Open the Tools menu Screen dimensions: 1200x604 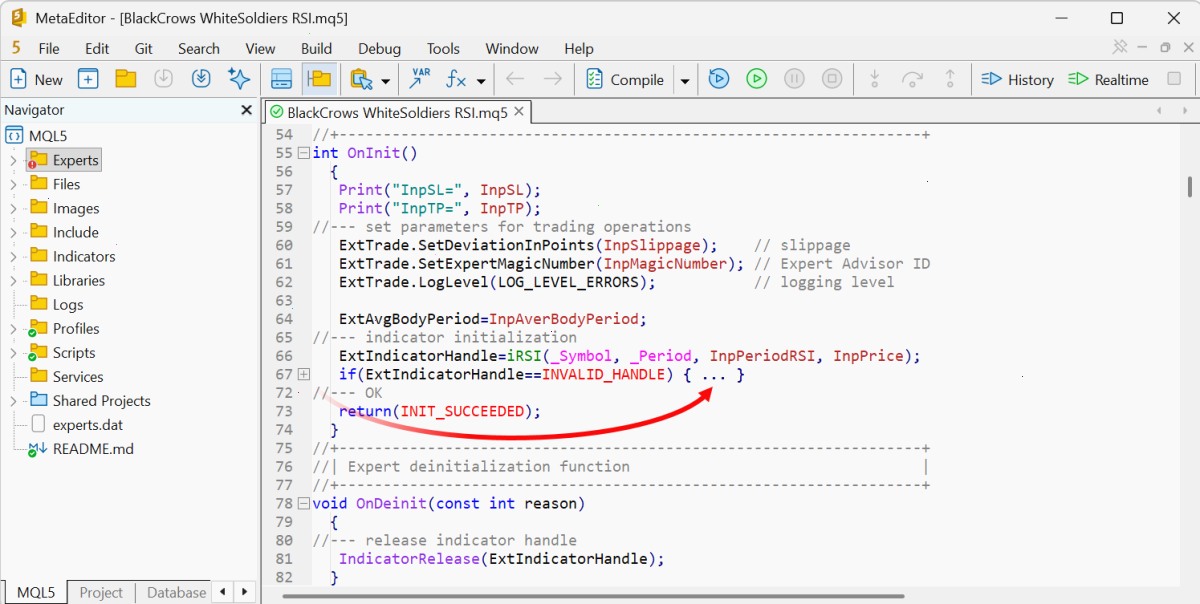coord(443,48)
